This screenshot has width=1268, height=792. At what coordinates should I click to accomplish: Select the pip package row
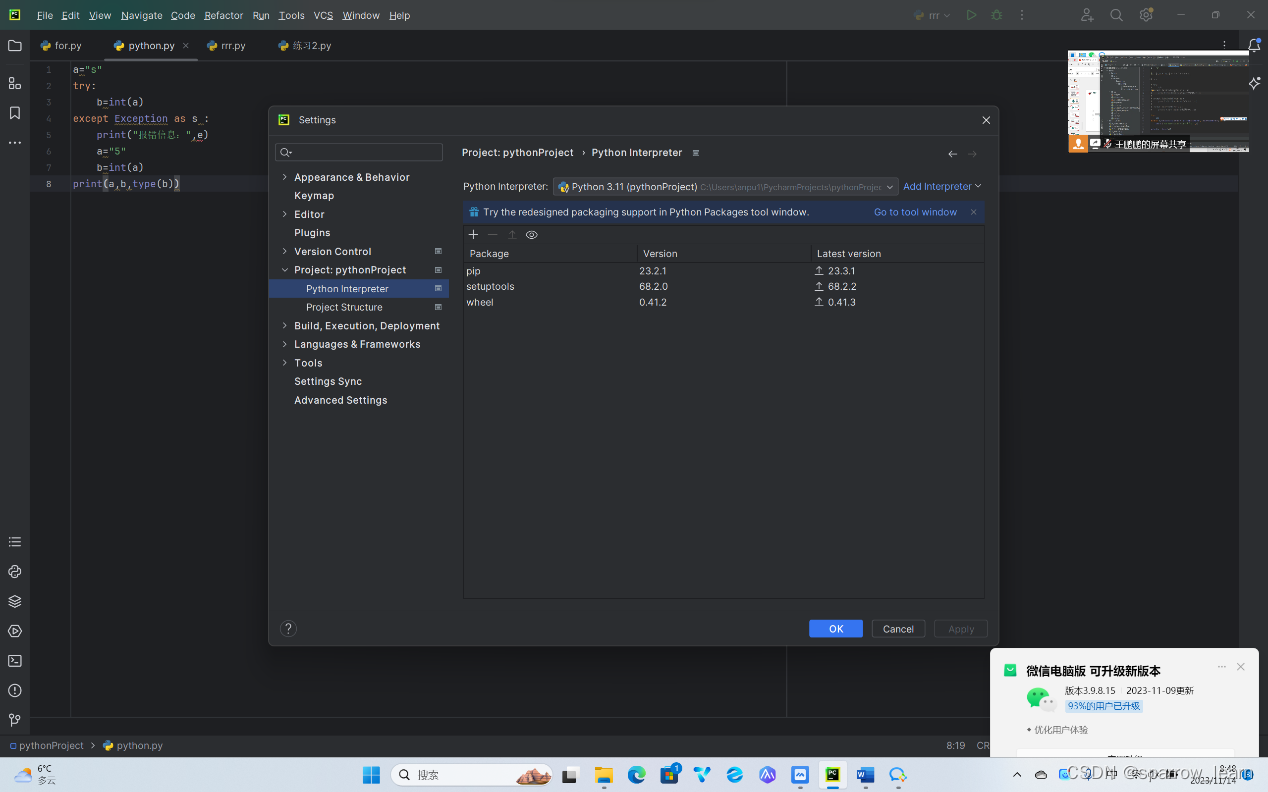pos(724,271)
